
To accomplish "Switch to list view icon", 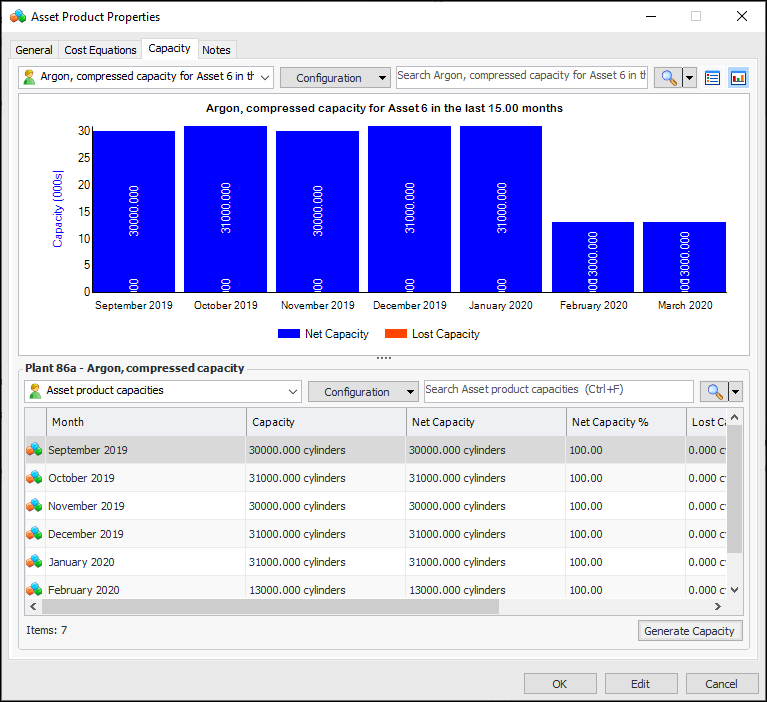I will click(713, 78).
